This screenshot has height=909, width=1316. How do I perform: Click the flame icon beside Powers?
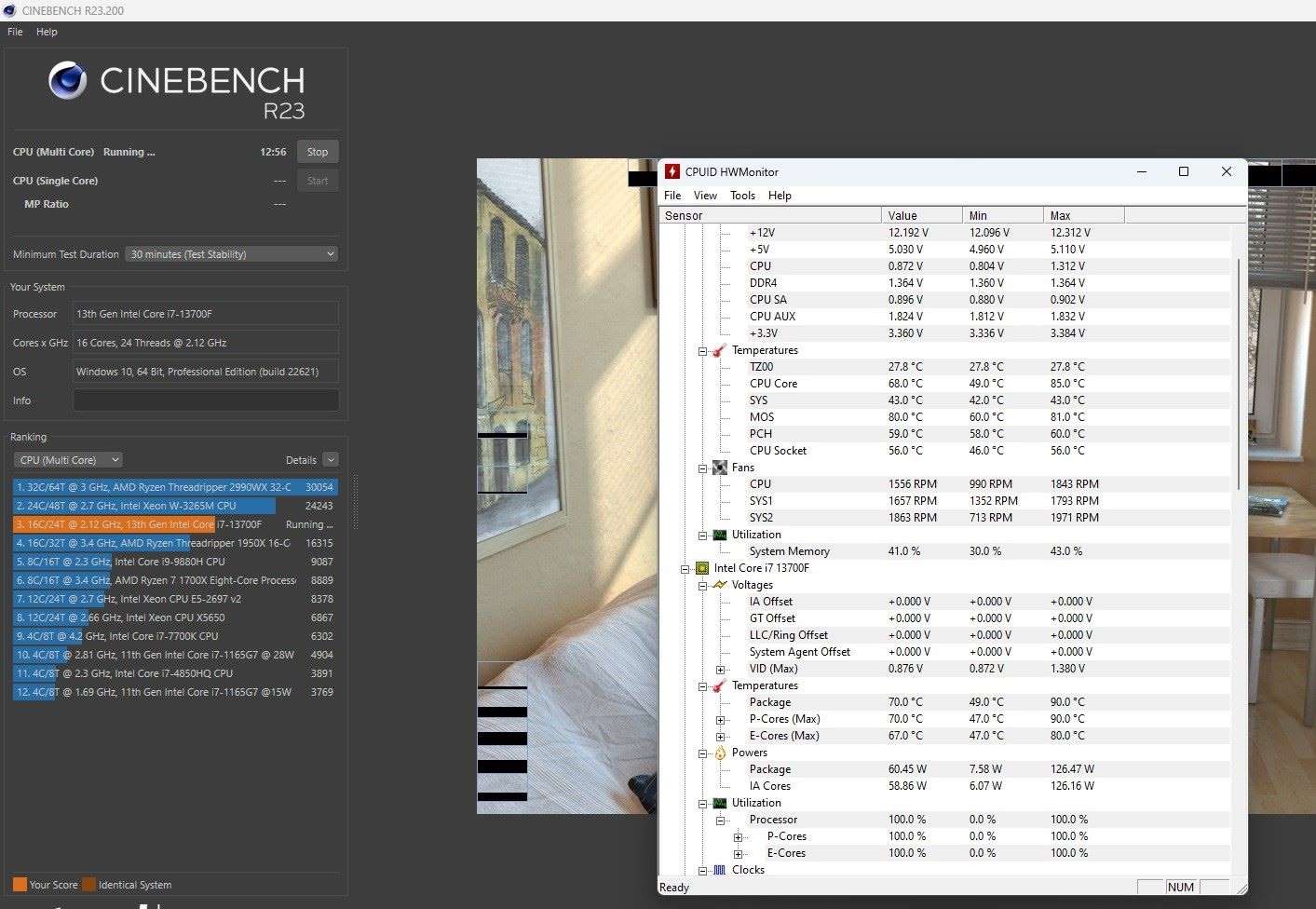coord(719,753)
